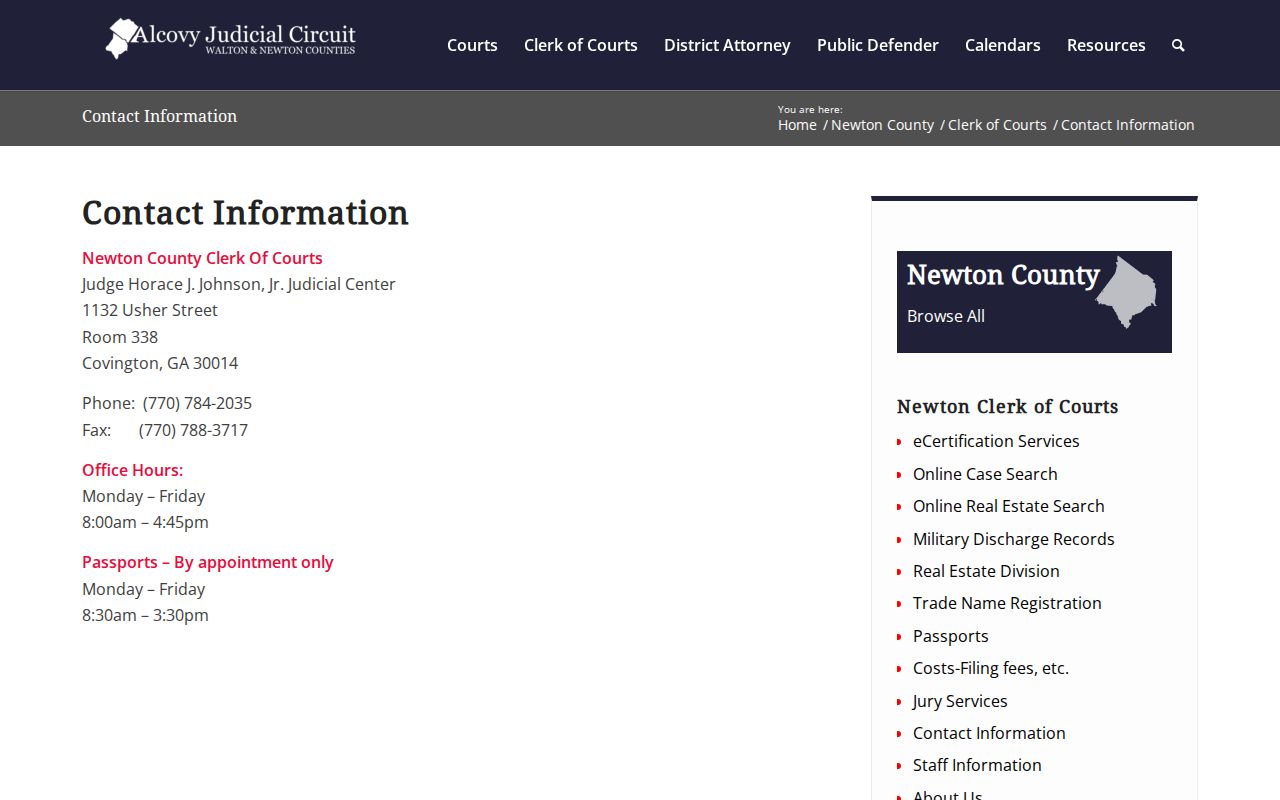Click the Contact Information gray bar title
The image size is (1280, 800).
[x=159, y=116]
